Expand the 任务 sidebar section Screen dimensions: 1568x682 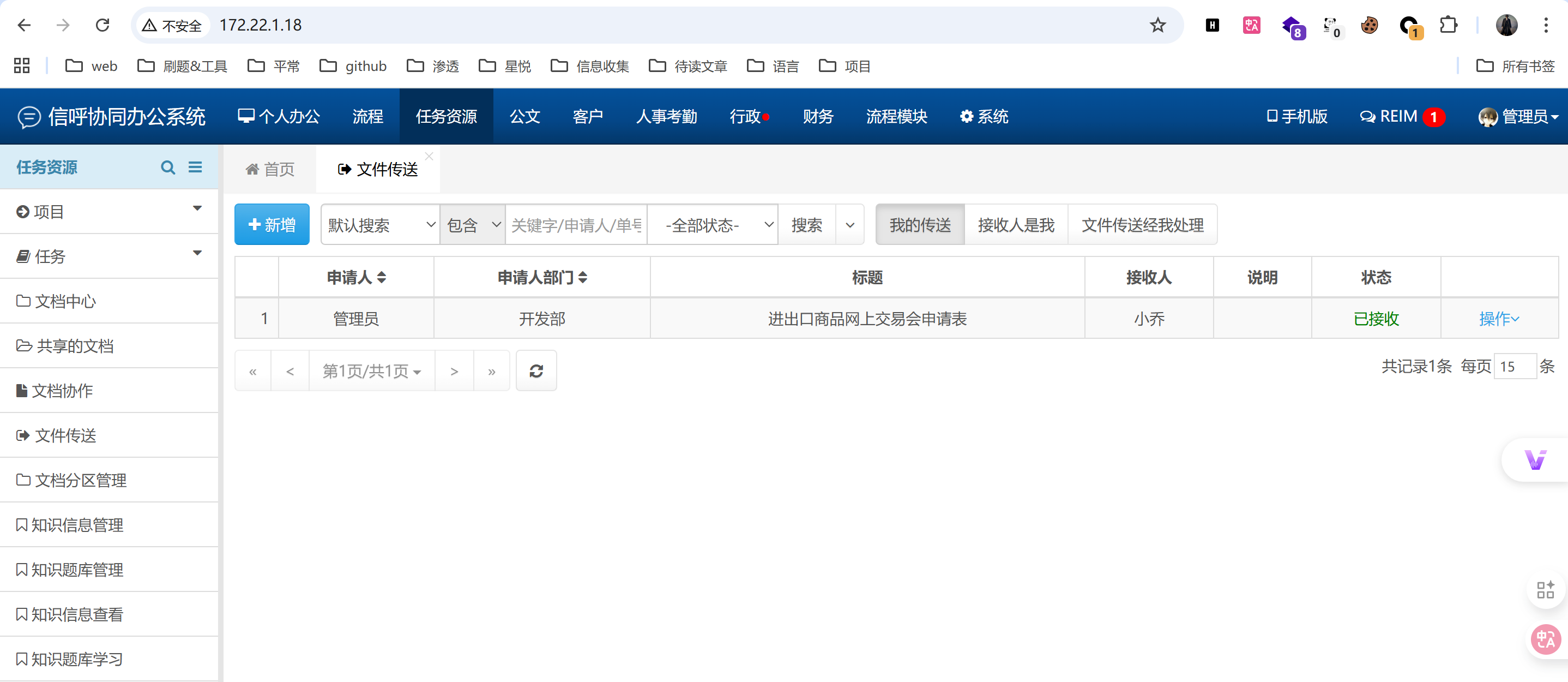click(110, 256)
